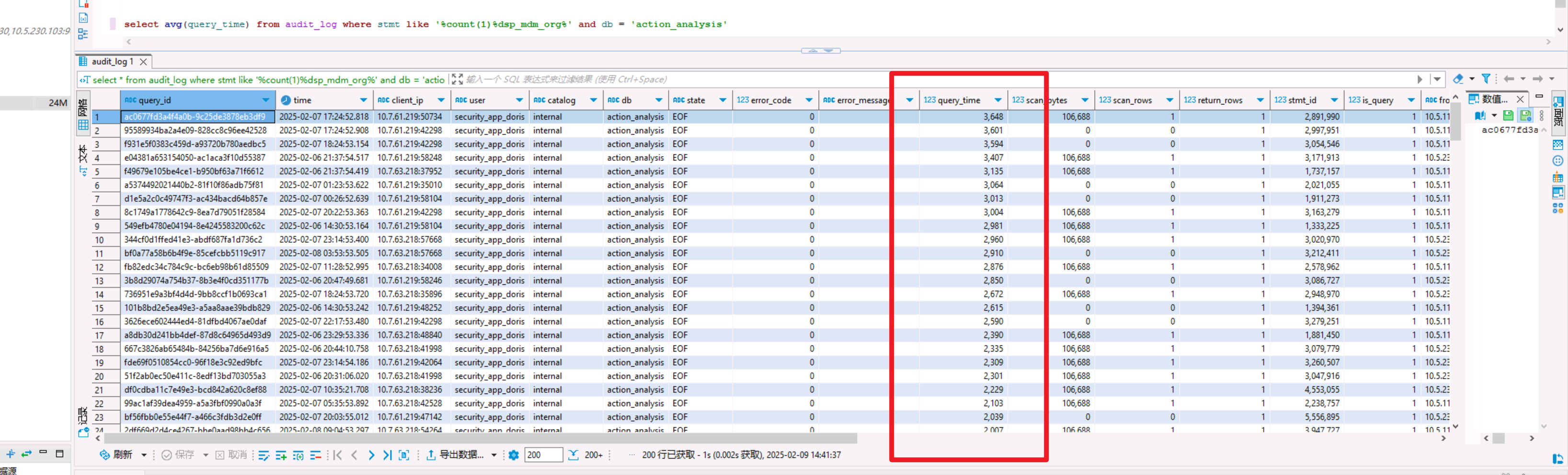Open the query_time column filter dropdown
Image resolution: width=1568 pixels, height=475 pixels.
point(997,101)
